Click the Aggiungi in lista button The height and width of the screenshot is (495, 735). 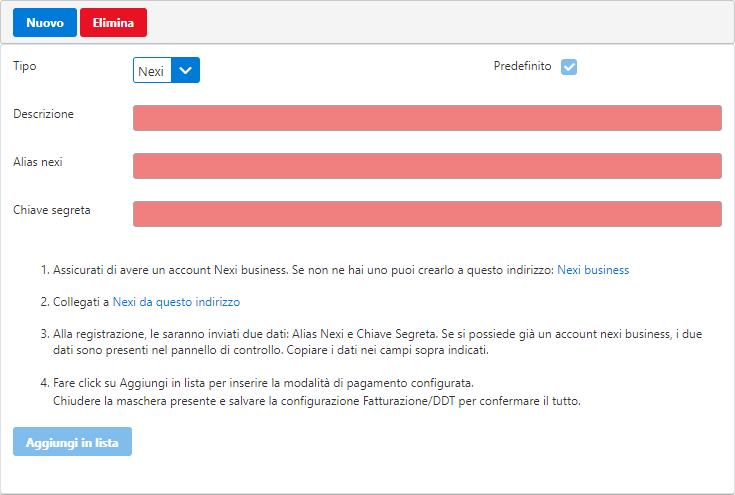coord(72,442)
